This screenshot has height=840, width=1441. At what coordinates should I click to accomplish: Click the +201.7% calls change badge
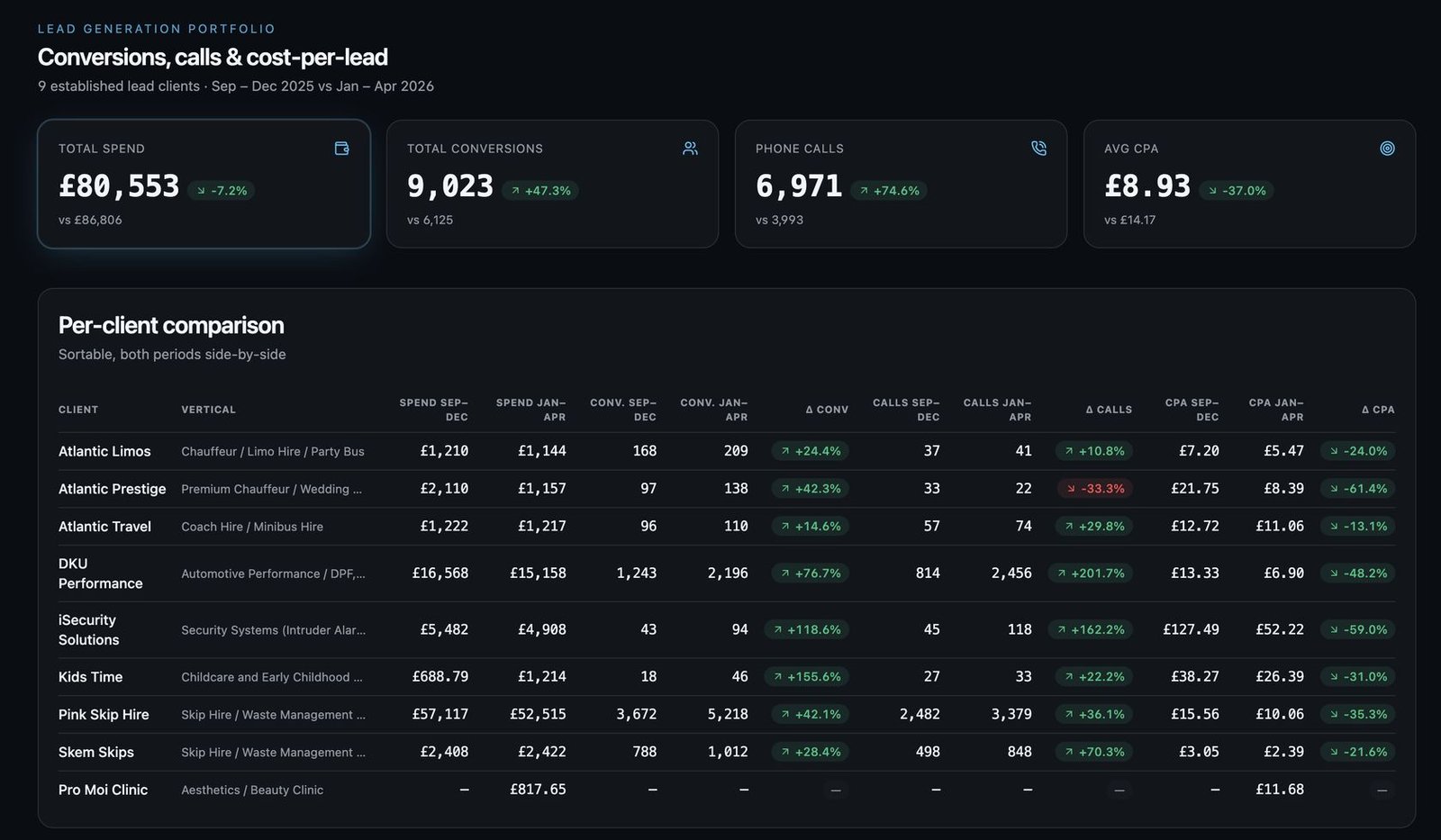tap(1091, 574)
